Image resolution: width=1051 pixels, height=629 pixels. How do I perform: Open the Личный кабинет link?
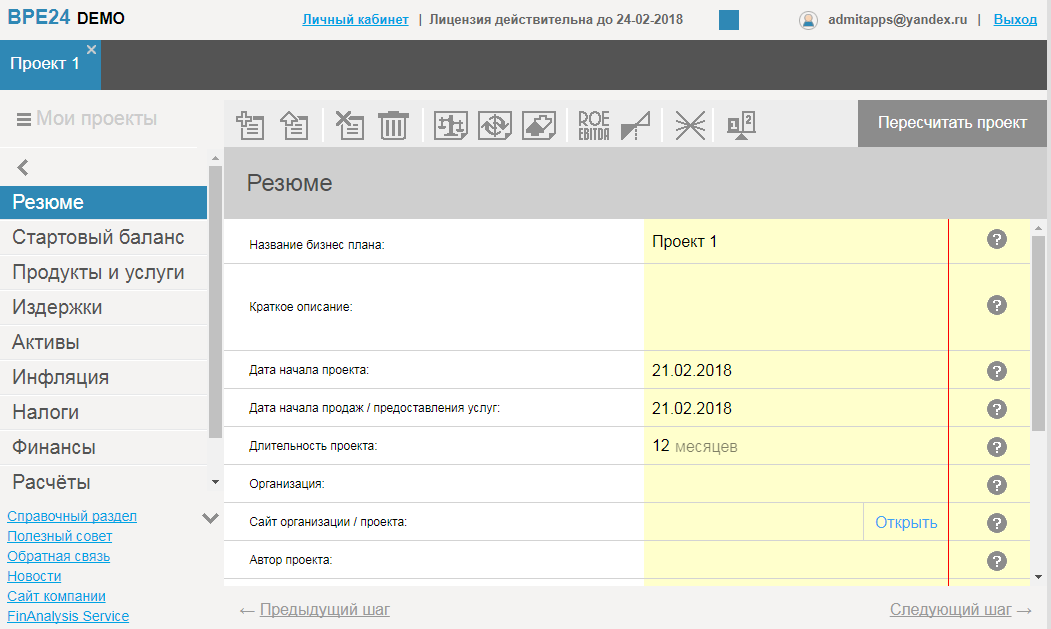click(355, 19)
